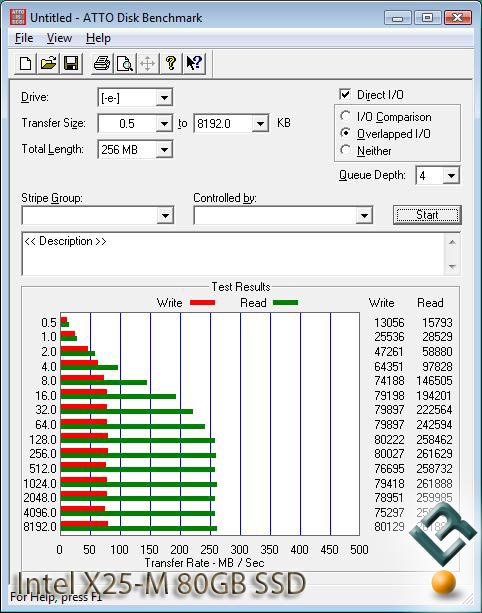This screenshot has width=482, height=613.
Task: Open a saved benchmark file icon
Action: [x=48, y=63]
